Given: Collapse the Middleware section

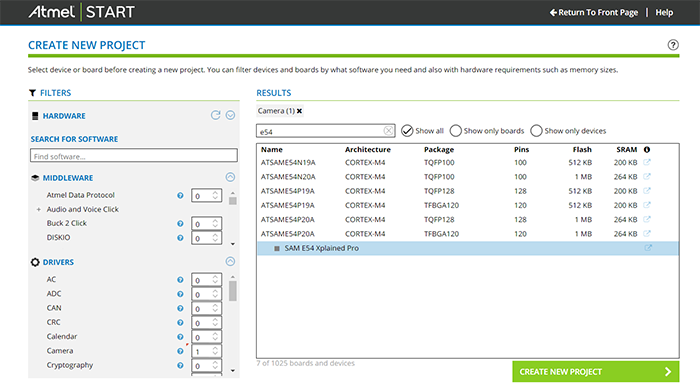Looking at the screenshot, I should pos(230,177).
